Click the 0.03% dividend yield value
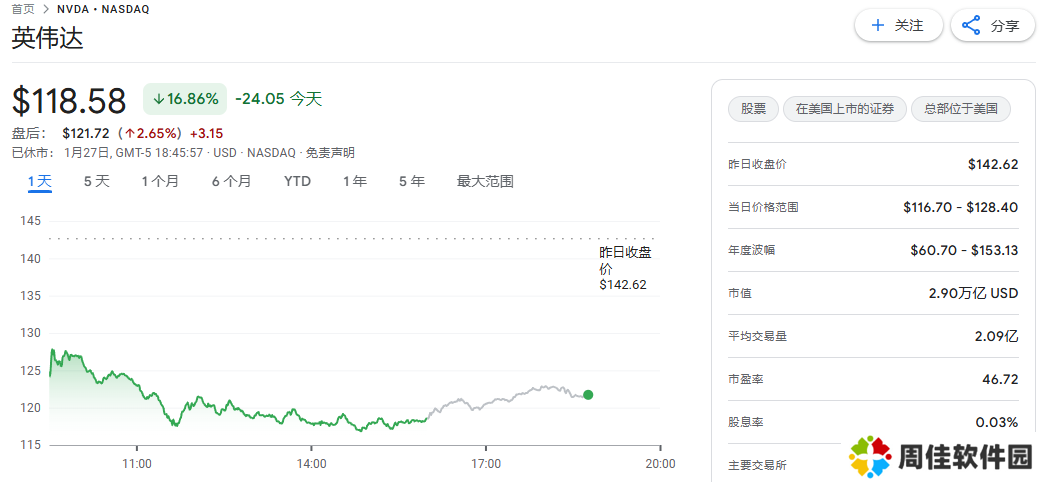The width and height of the screenshot is (1041, 482). point(997,422)
